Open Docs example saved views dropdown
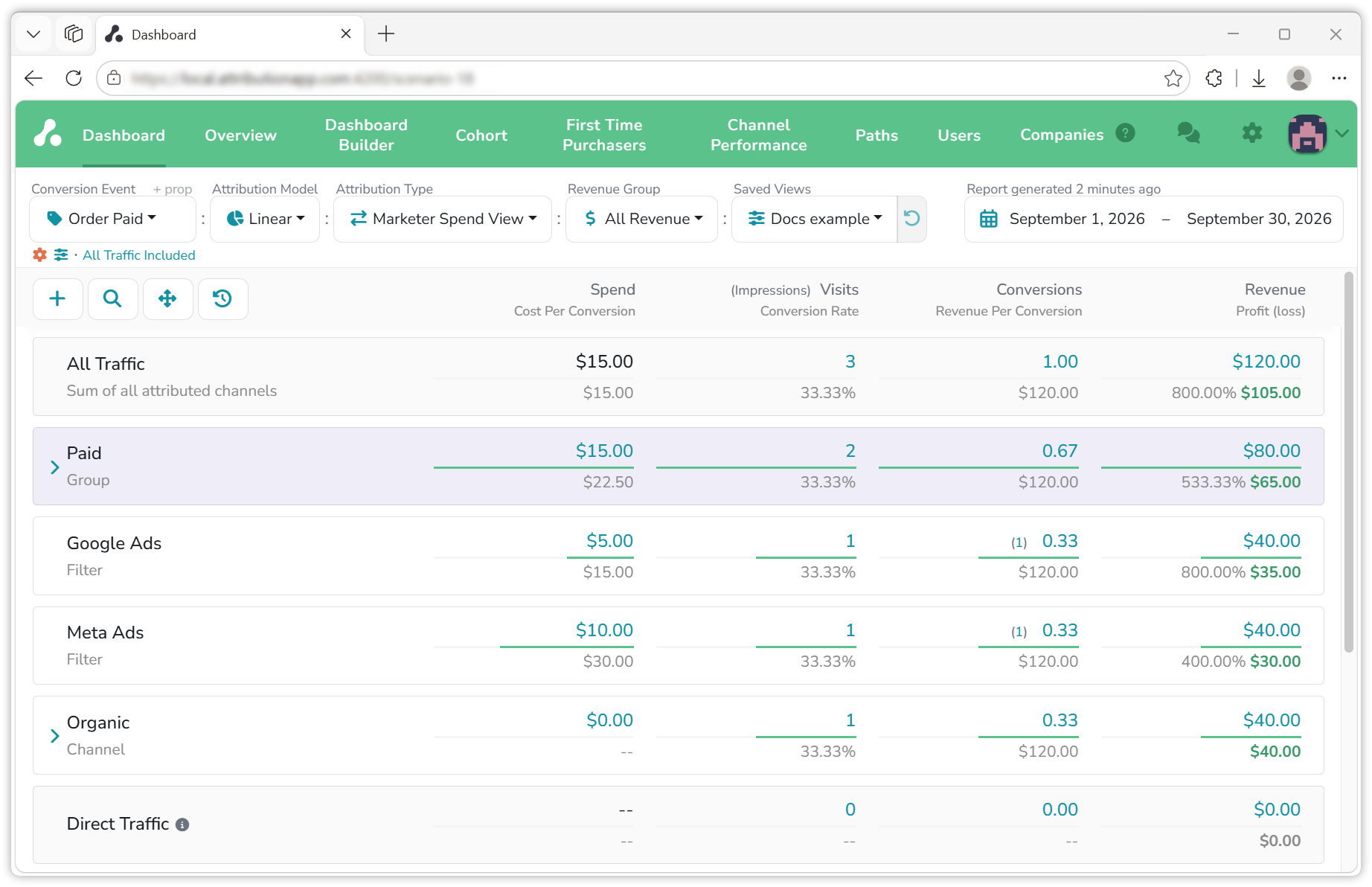Screen dimensions: 1372x887 (x=815, y=219)
